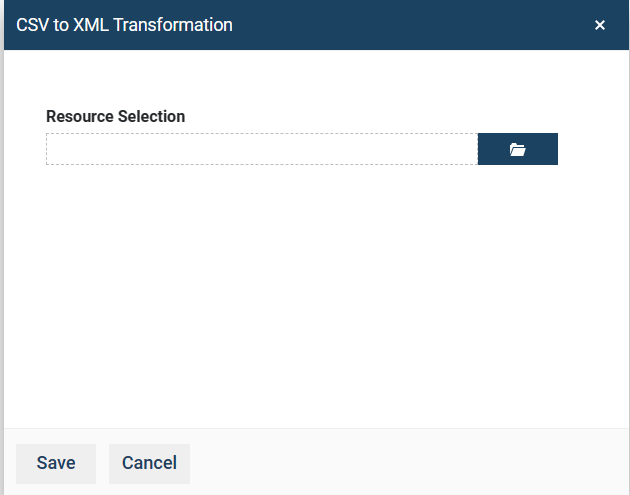630x495 pixels.
Task: Dismiss dialog with the X icon
Action: pyautogui.click(x=600, y=25)
